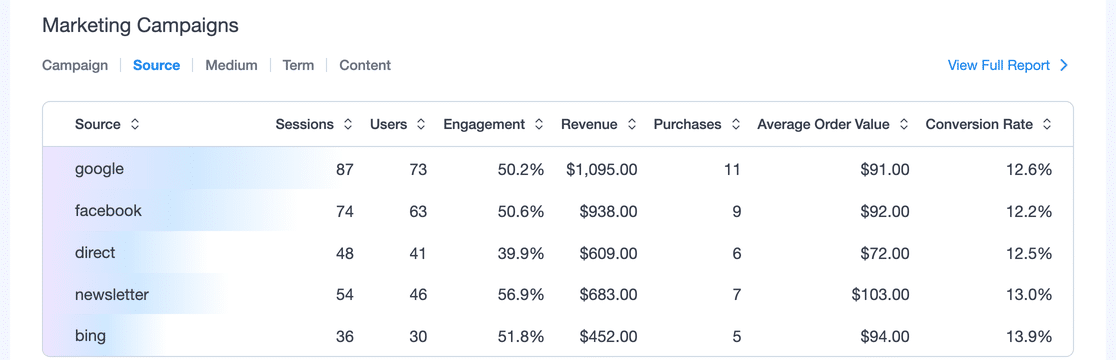Click newsletter's average order value $103.00
Screen dimensions: 1116x360
point(880,295)
